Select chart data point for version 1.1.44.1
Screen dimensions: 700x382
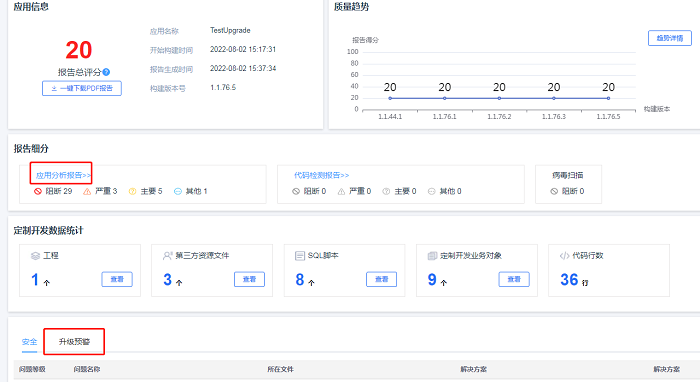point(390,98)
